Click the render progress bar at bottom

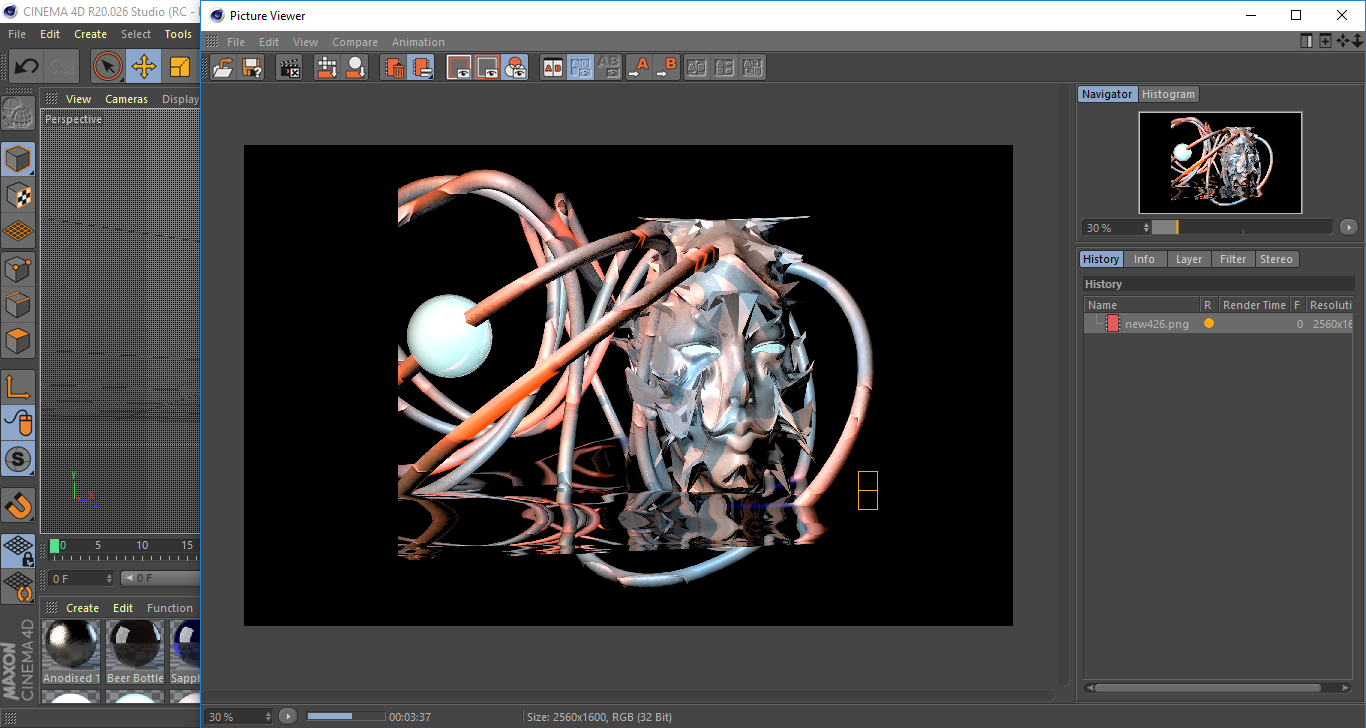click(x=346, y=716)
